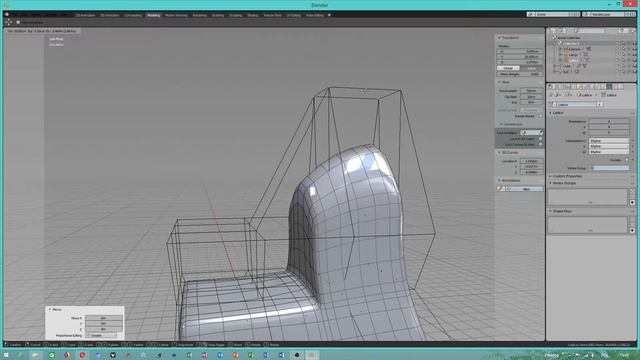
Task: Click the 3D Cursor Location X field
Action: pyautogui.click(x=532, y=161)
